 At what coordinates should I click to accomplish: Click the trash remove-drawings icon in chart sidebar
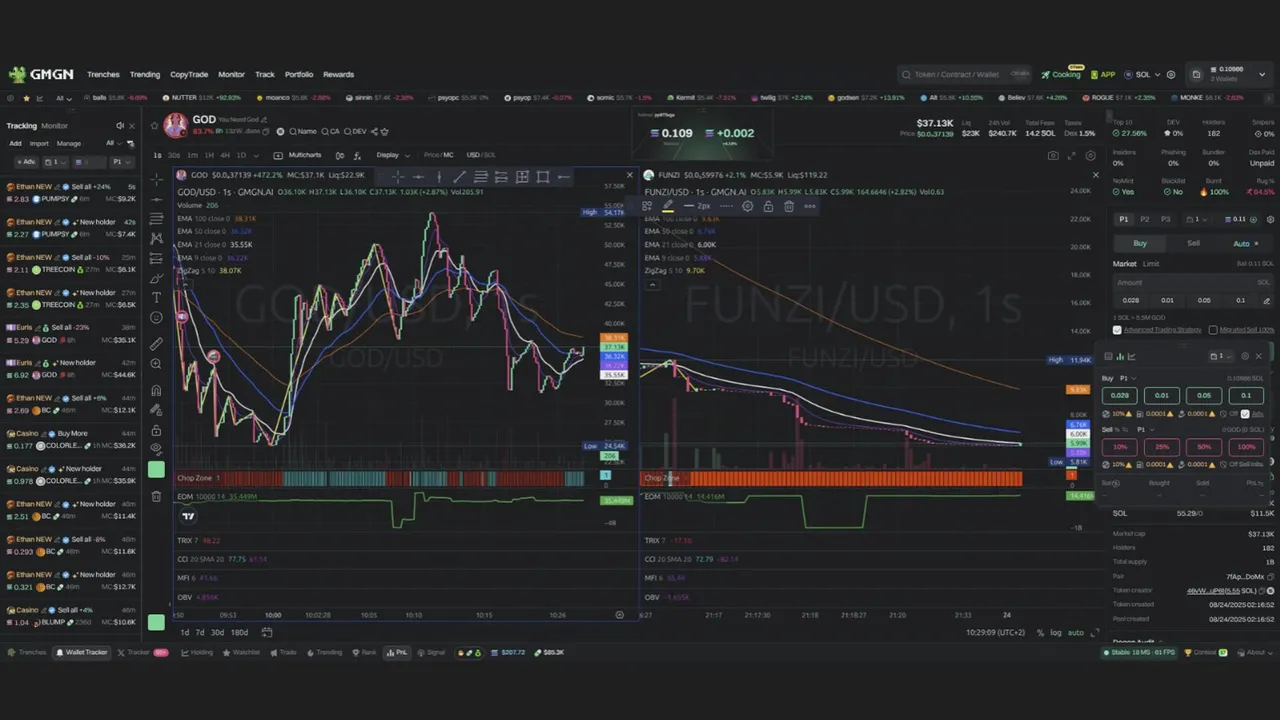point(156,496)
